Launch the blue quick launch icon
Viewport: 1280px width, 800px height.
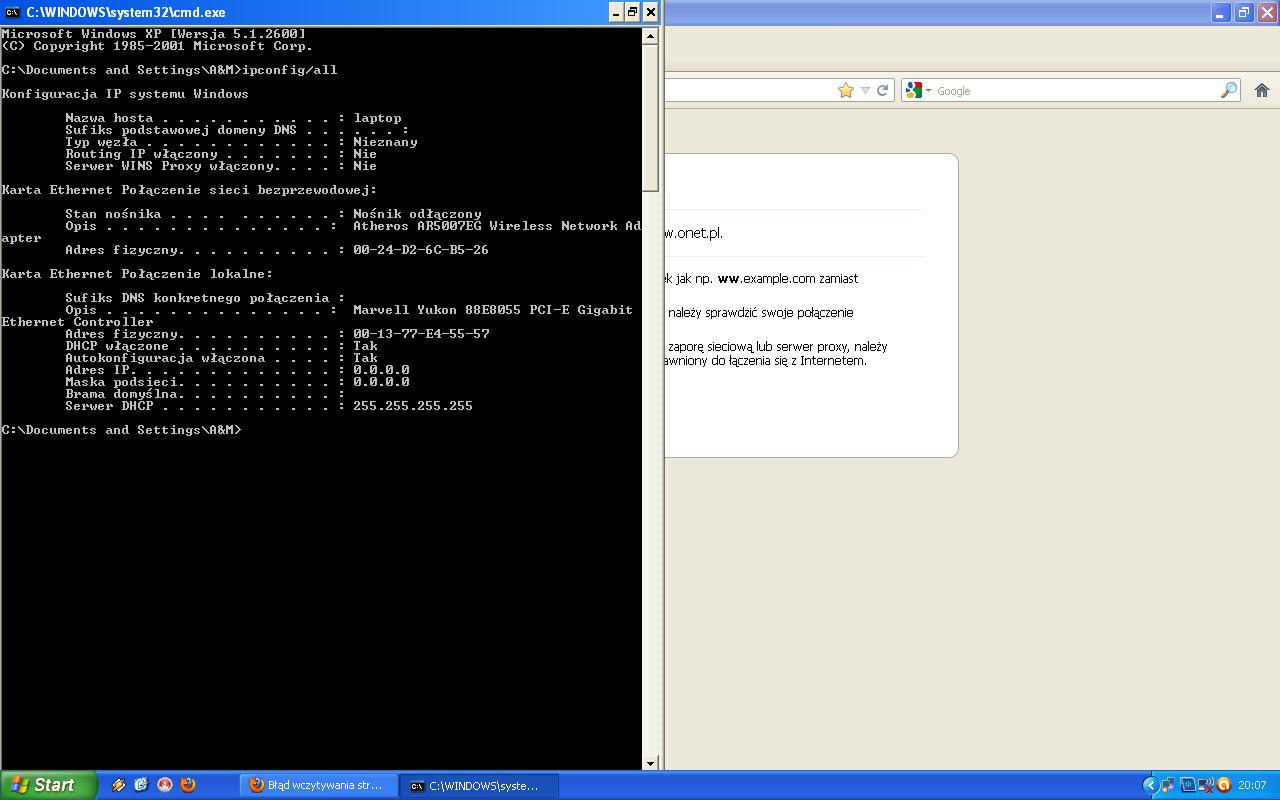[x=141, y=785]
